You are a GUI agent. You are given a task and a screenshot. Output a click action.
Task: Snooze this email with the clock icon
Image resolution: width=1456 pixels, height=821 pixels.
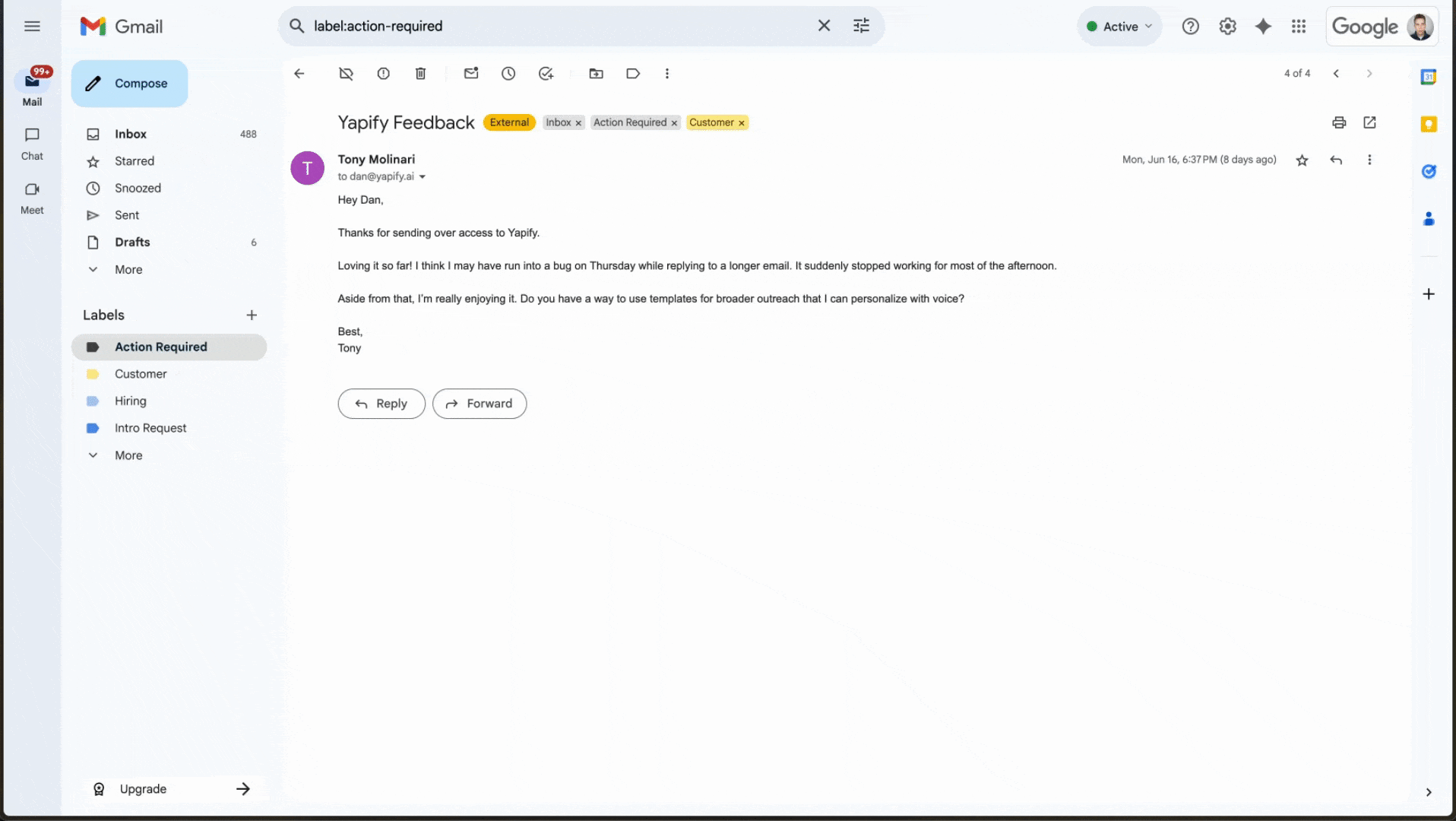[x=508, y=73]
